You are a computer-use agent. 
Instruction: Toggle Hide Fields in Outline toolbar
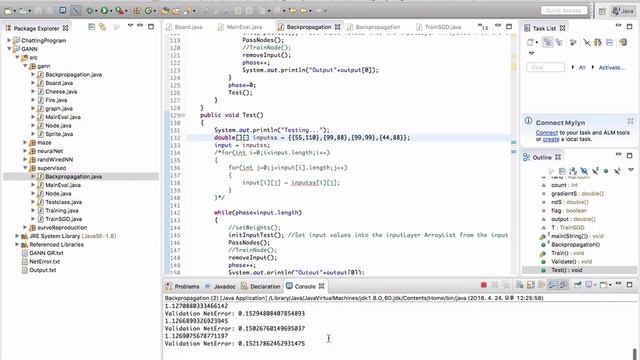584,171
